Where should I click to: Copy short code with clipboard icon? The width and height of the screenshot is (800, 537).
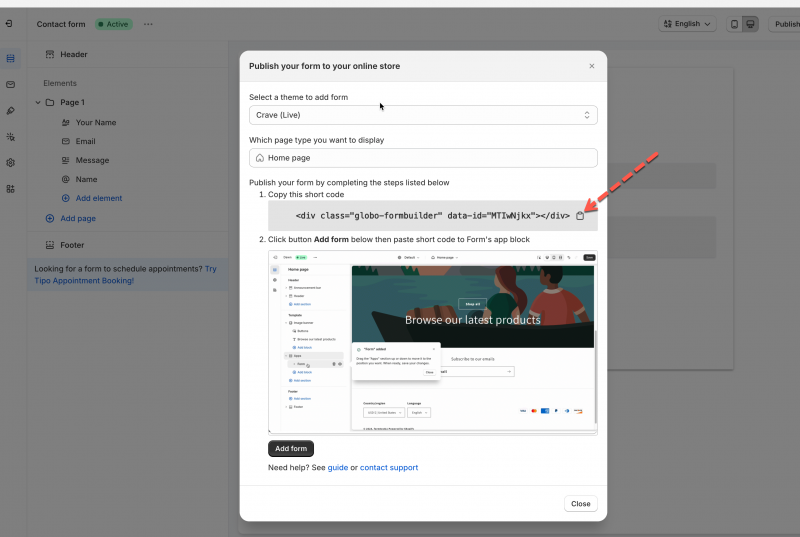pos(580,216)
